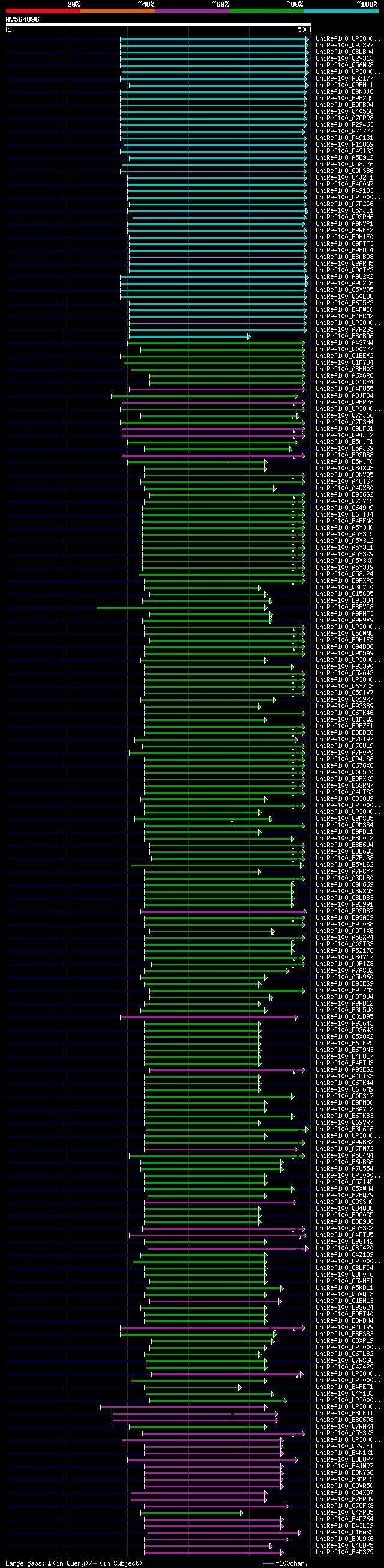Viewport: 384px width, 1568px height.
Task: Select the UniRef100_A4UTR9 label
Action: pyautogui.click(x=344, y=1328)
